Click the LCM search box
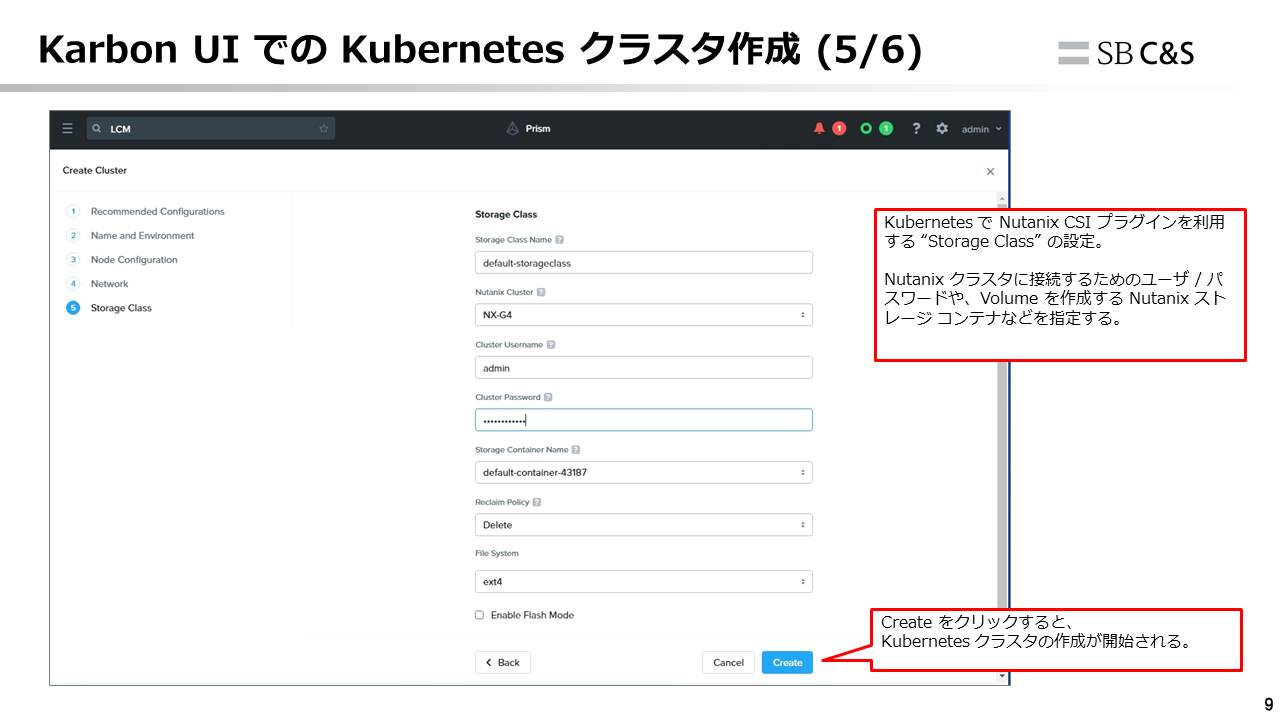Screen dimensions: 1280x720 [211, 129]
